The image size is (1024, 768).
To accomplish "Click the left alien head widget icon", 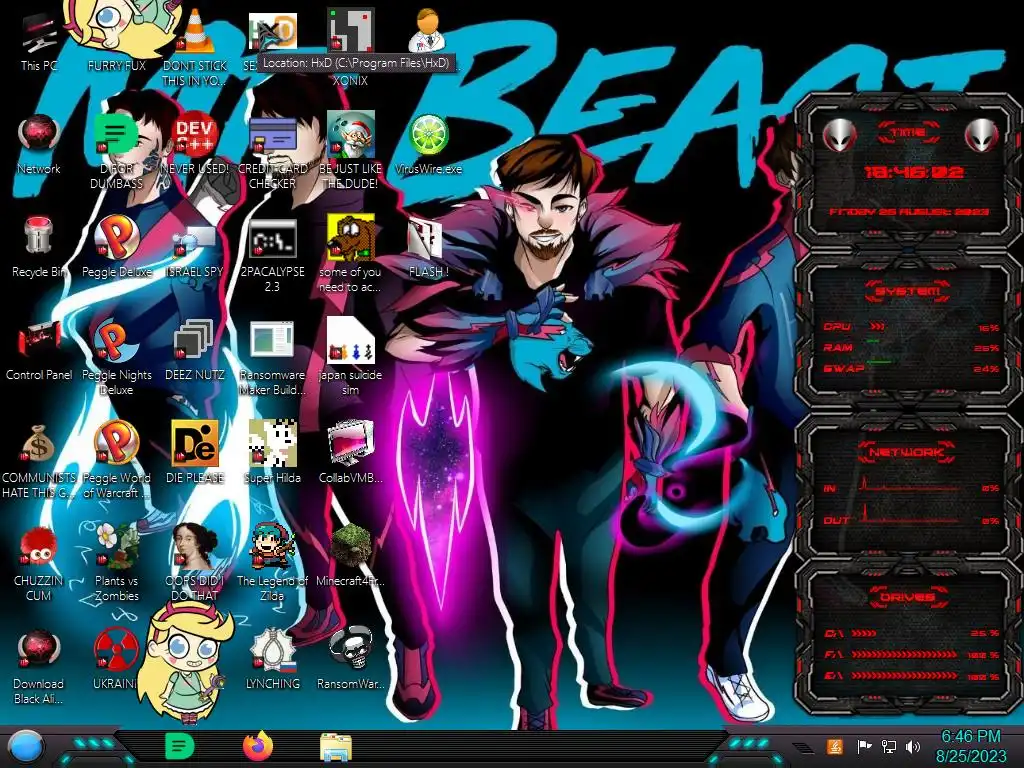I will tap(839, 136).
